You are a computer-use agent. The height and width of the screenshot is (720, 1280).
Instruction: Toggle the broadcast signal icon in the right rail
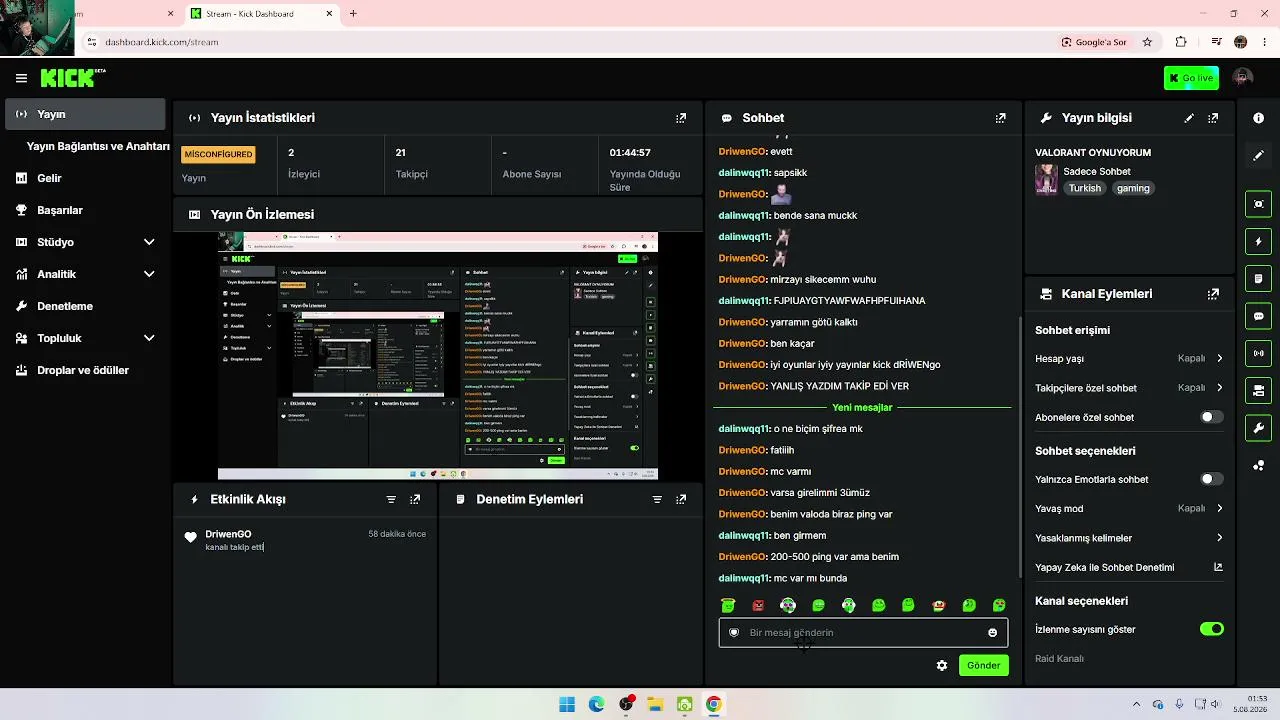pyautogui.click(x=1258, y=353)
